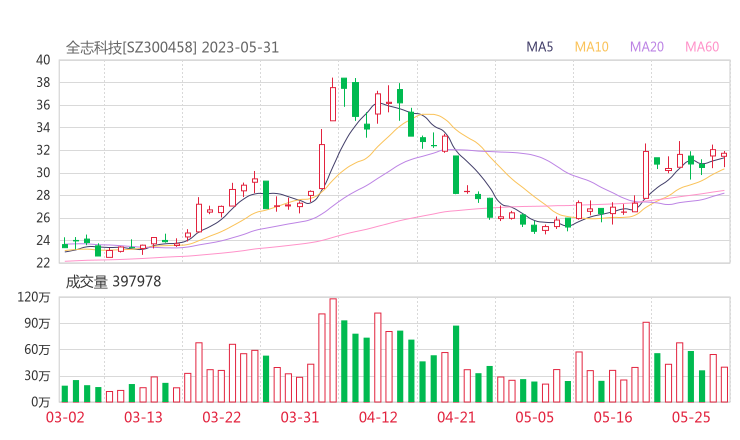
Task: Click the 成交量 397978 volume label
Action: click(113, 281)
